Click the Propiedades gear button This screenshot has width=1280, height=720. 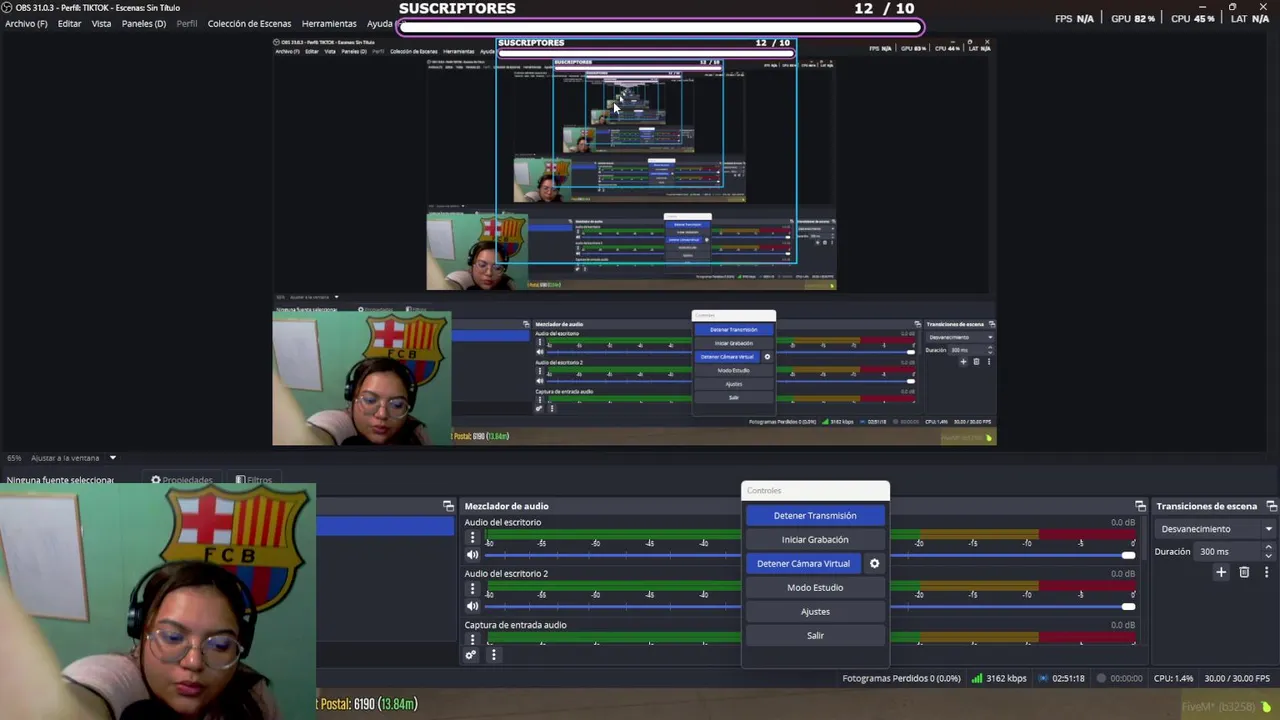point(182,480)
